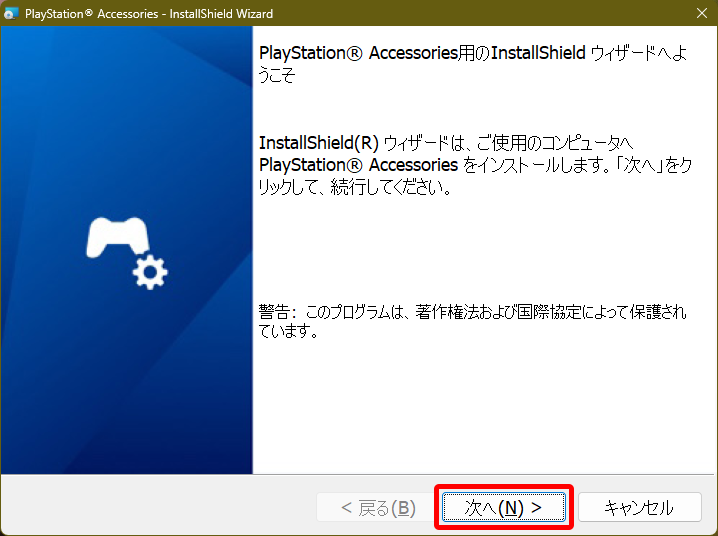Click the キャンセル button
718x536 pixels.
click(x=639, y=507)
